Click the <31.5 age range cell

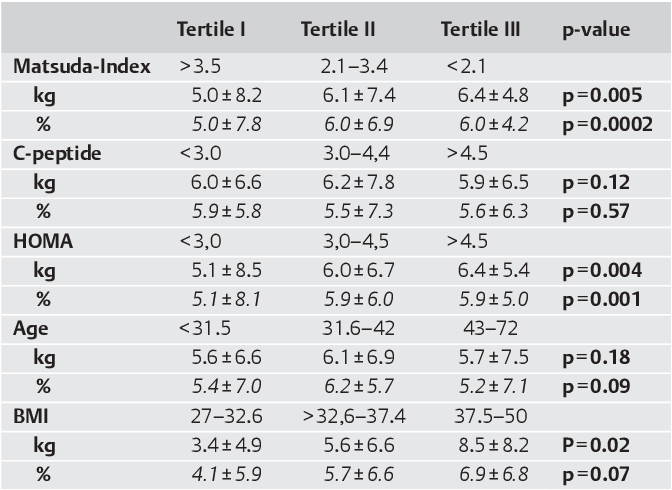(205, 329)
